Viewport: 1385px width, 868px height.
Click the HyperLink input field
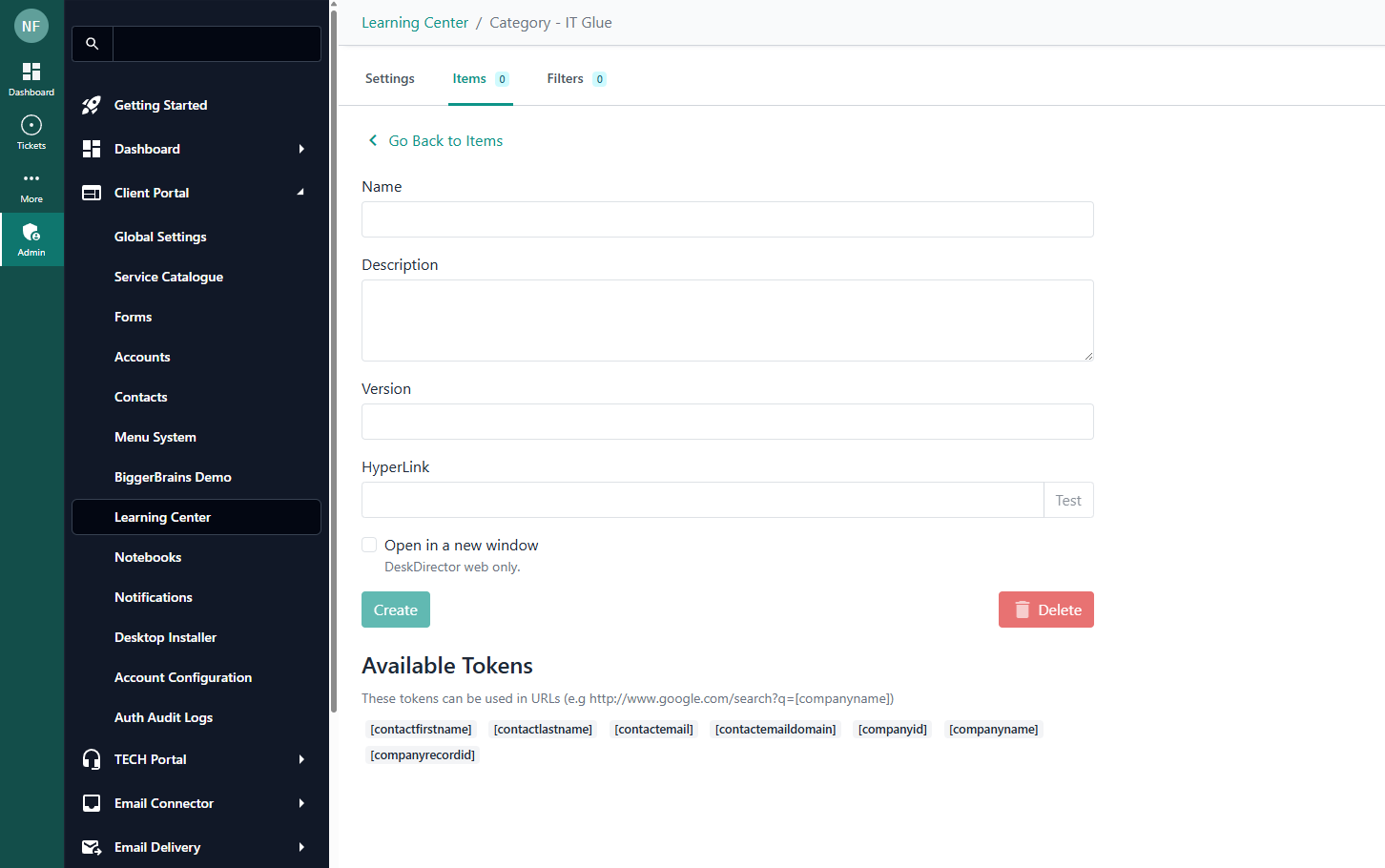(x=703, y=500)
